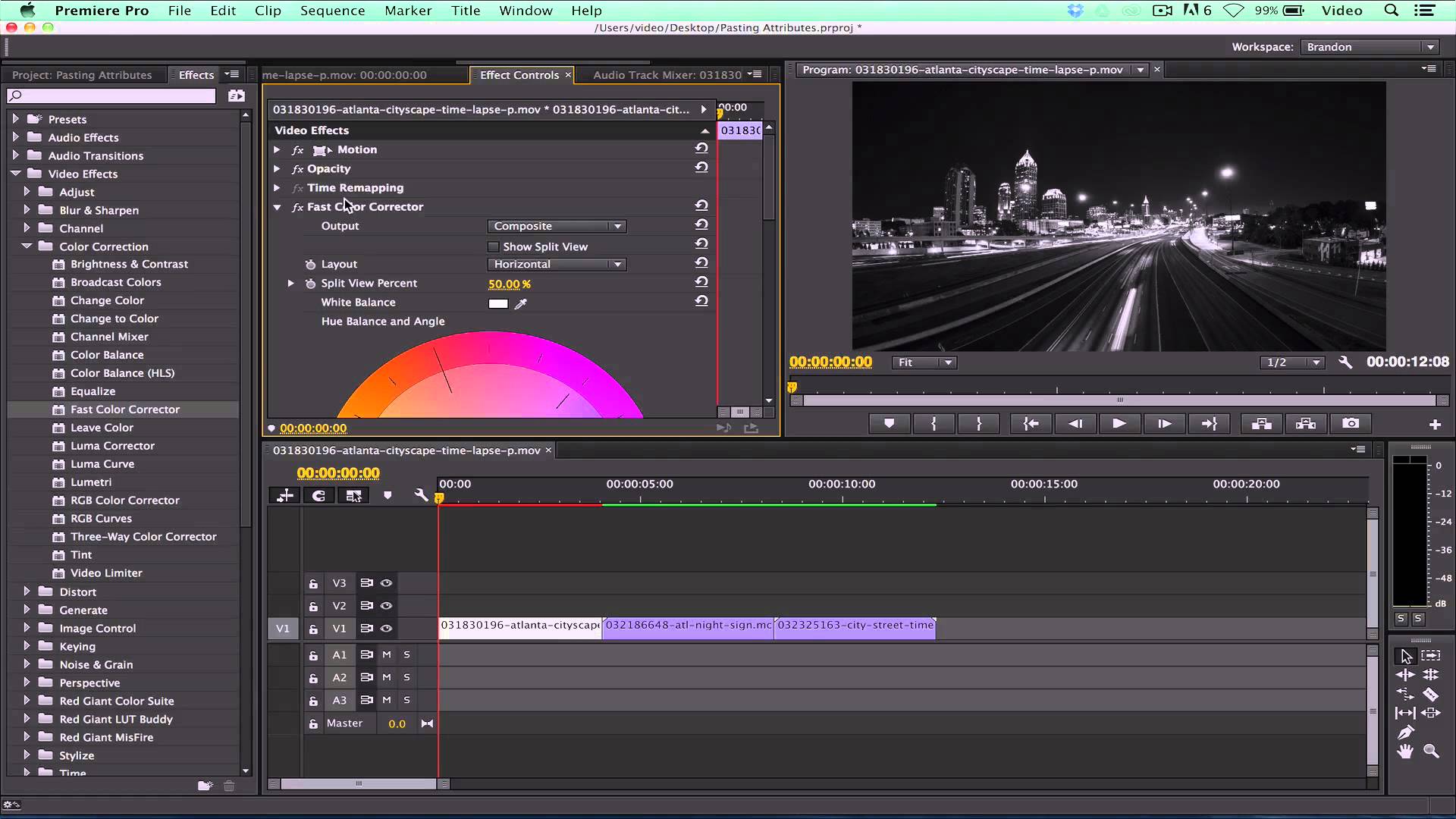Toggle V1 track output eye icon

386,629
